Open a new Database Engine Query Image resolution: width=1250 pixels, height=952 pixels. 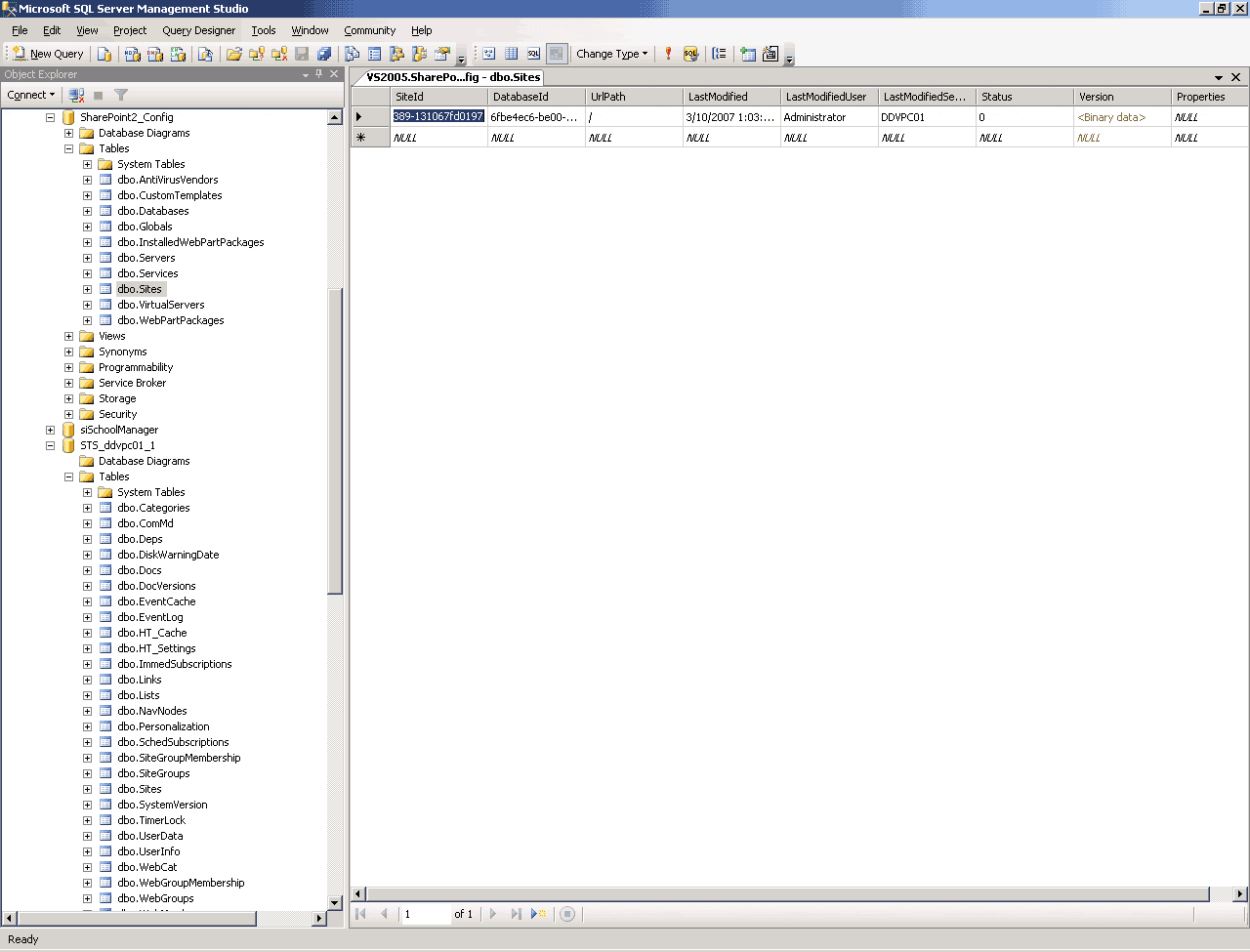(x=104, y=54)
